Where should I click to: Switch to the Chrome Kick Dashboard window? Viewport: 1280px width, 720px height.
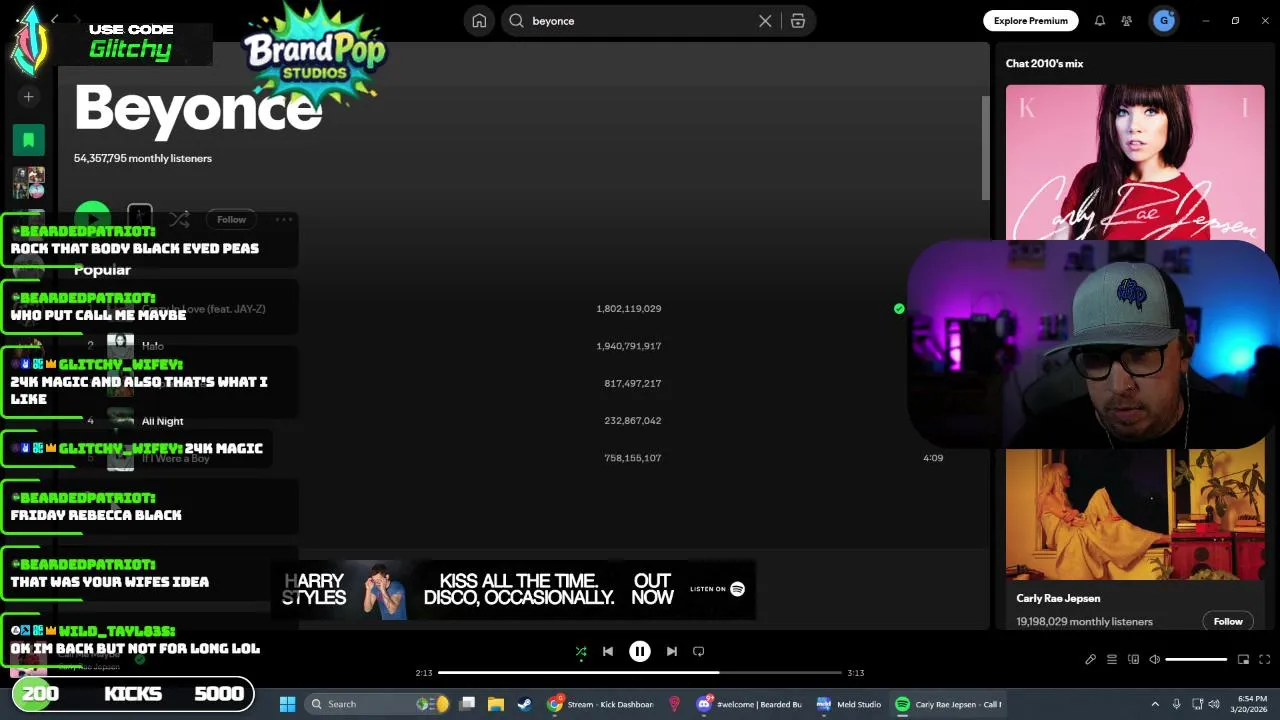(601, 704)
